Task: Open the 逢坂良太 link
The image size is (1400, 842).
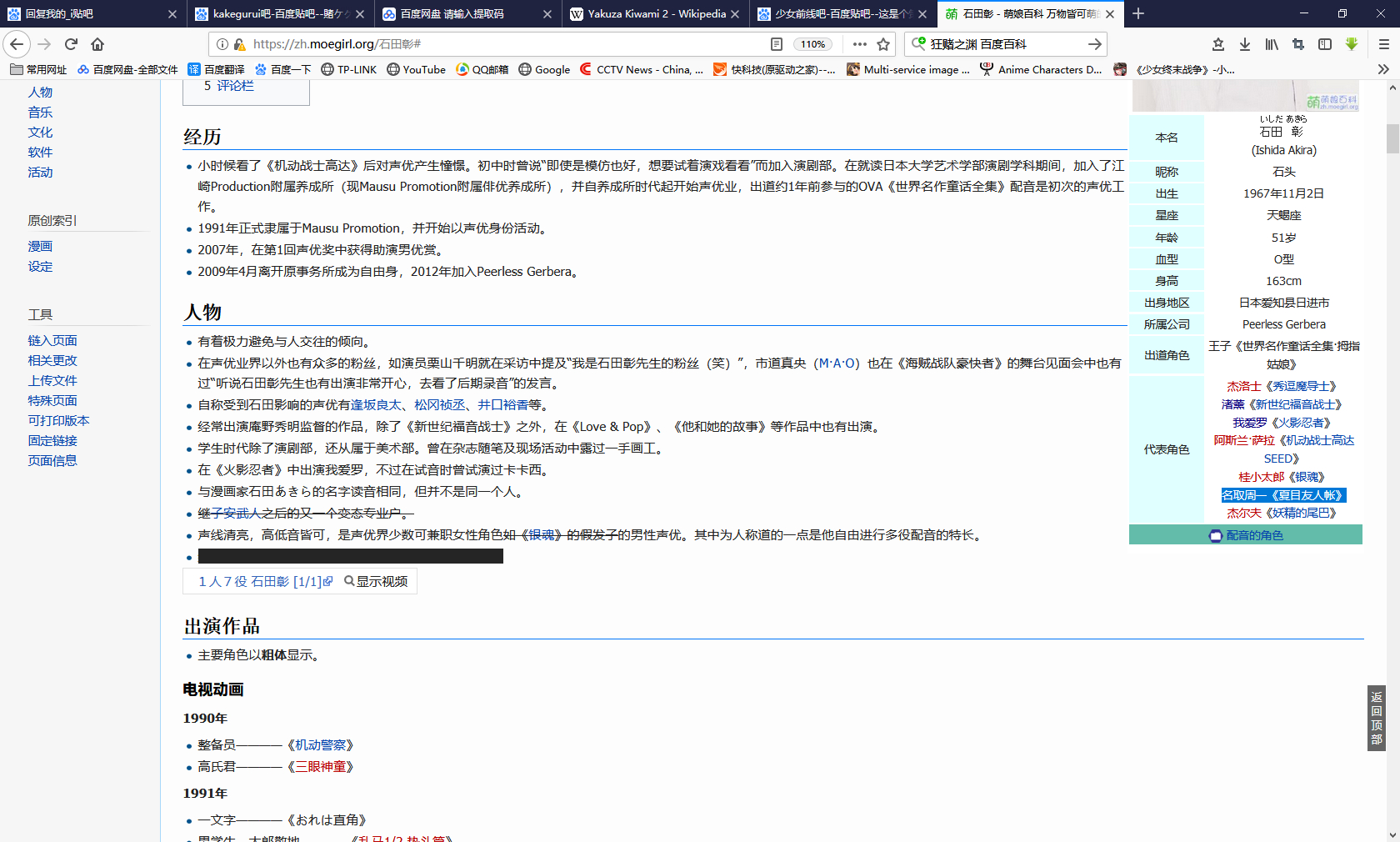Action: tap(376, 404)
